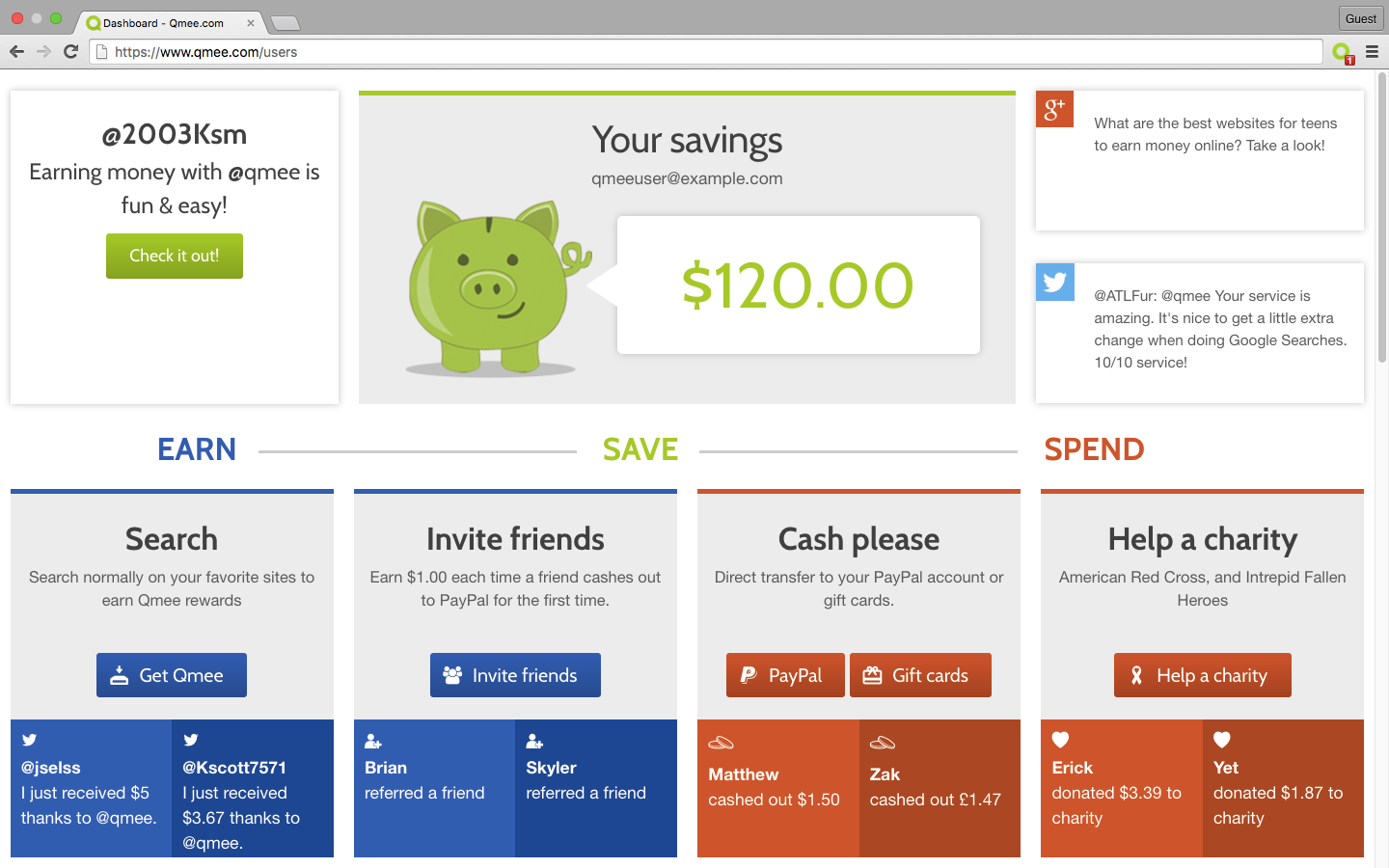
Task: Click the Google Plus icon
Action: tap(1054, 109)
